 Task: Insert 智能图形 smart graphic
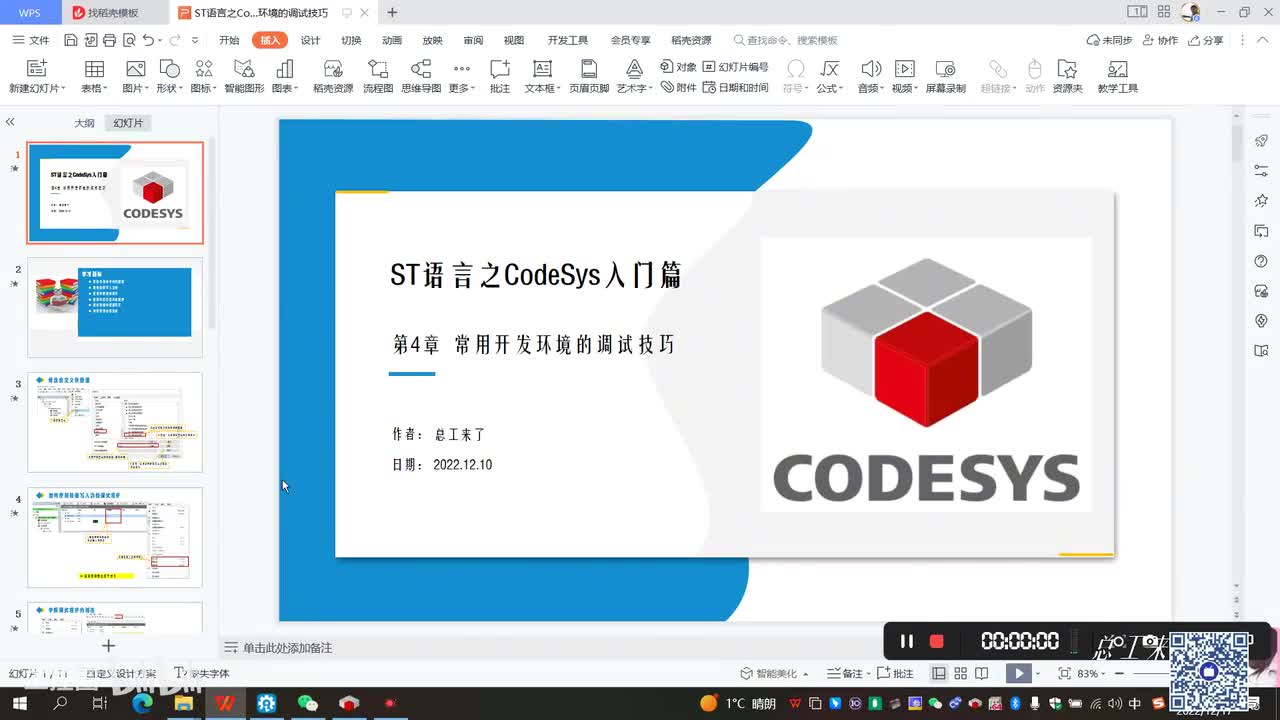[244, 76]
